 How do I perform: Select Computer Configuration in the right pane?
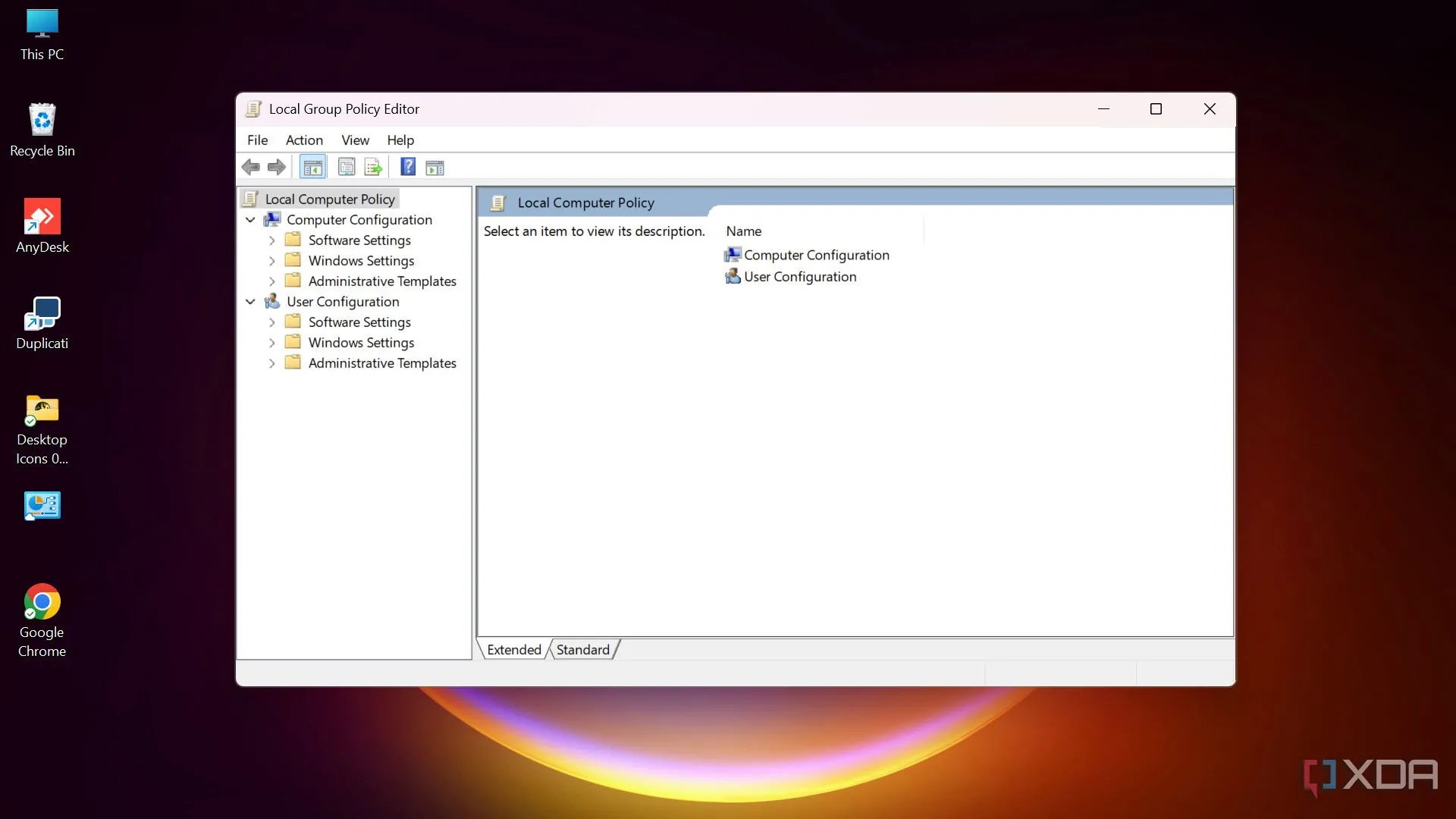click(x=816, y=256)
